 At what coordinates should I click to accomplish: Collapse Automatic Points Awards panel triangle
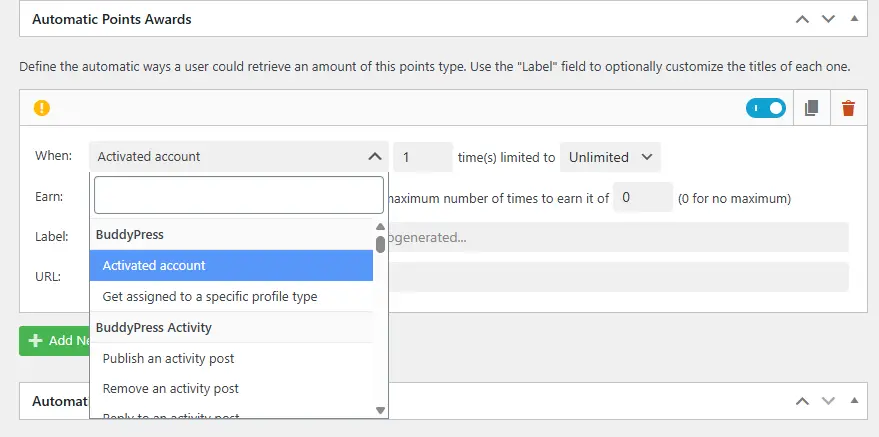[853, 19]
